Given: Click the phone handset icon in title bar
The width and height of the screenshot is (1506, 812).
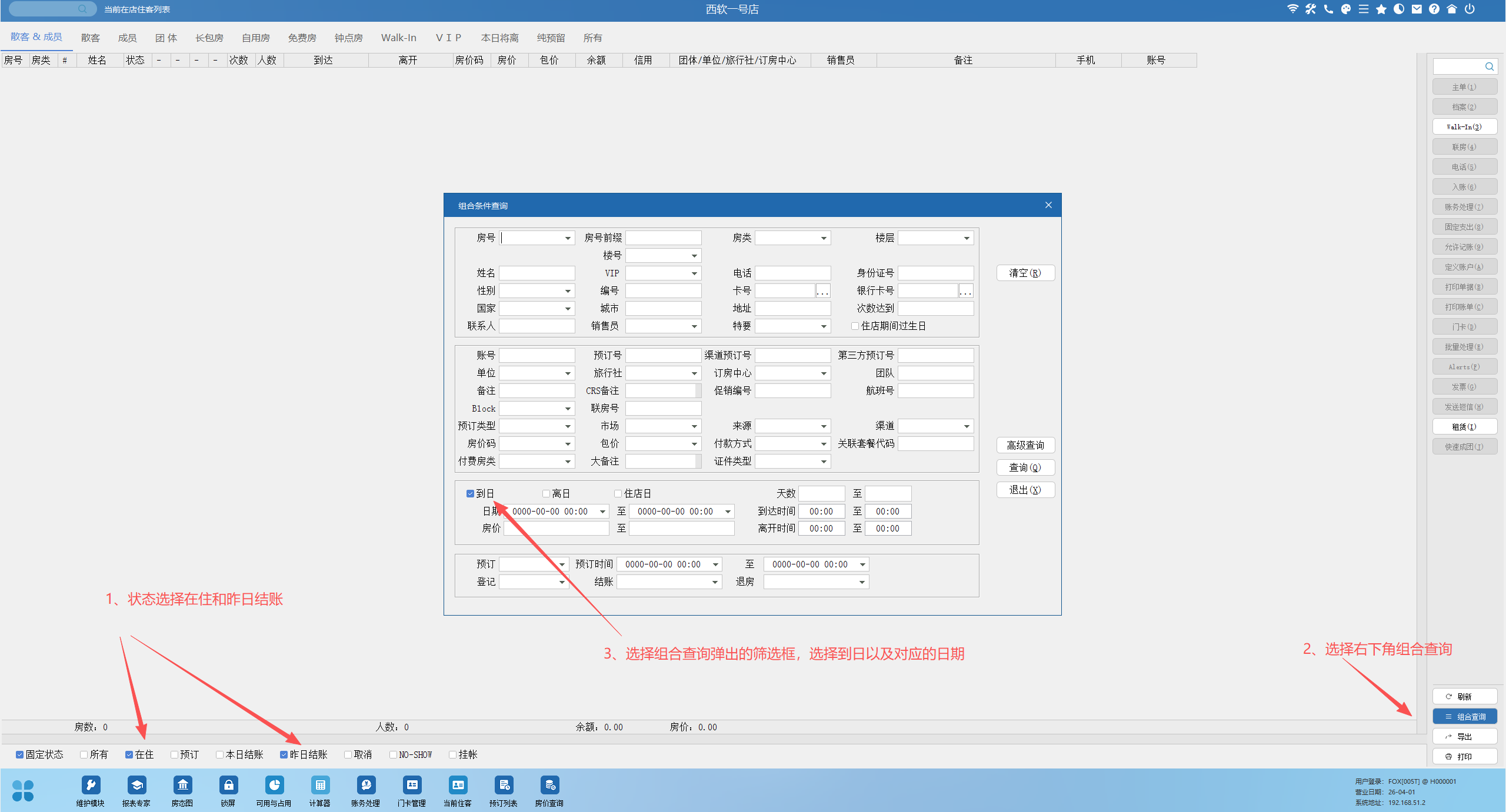Looking at the screenshot, I should pos(1328,9).
